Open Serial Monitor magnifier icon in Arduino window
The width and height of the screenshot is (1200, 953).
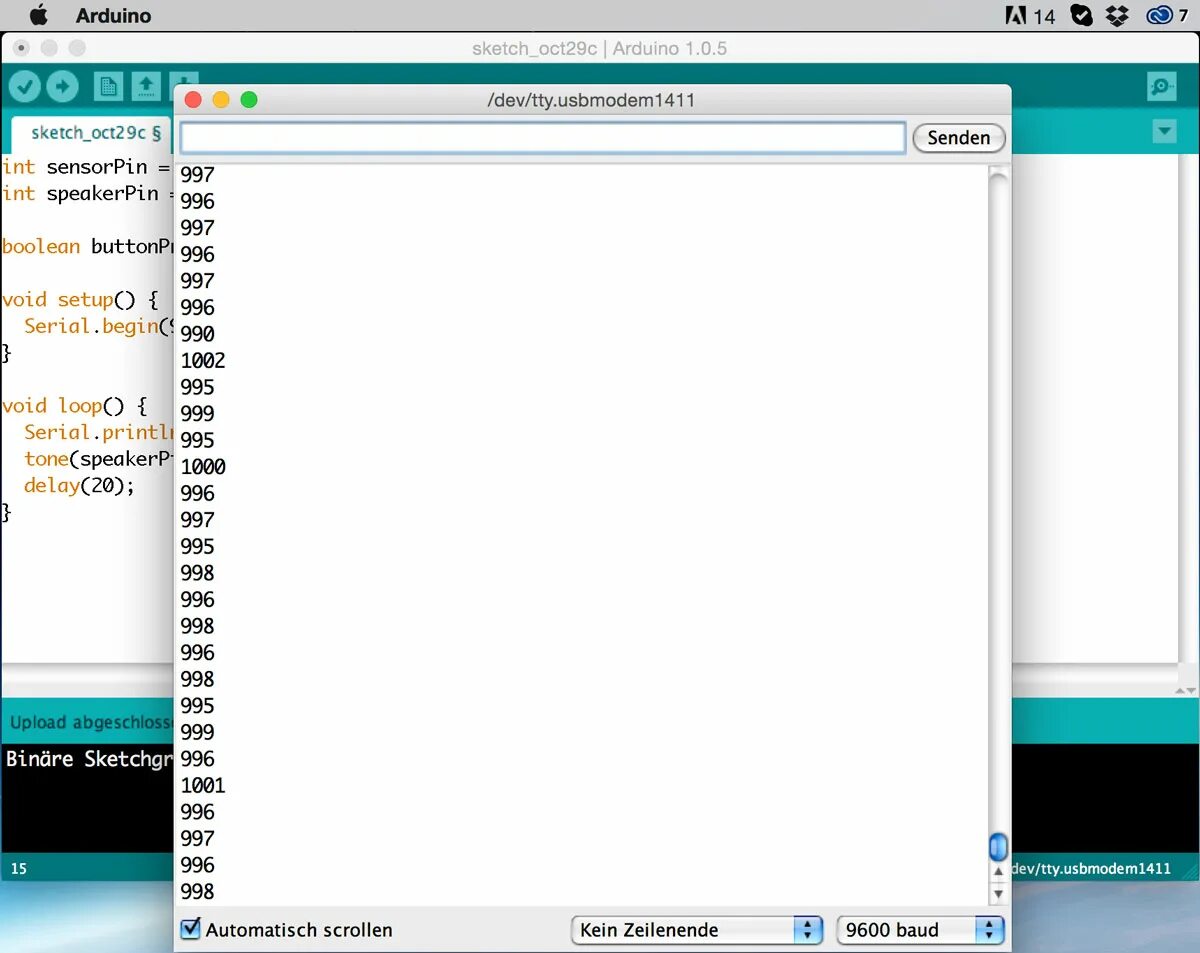(x=1162, y=87)
